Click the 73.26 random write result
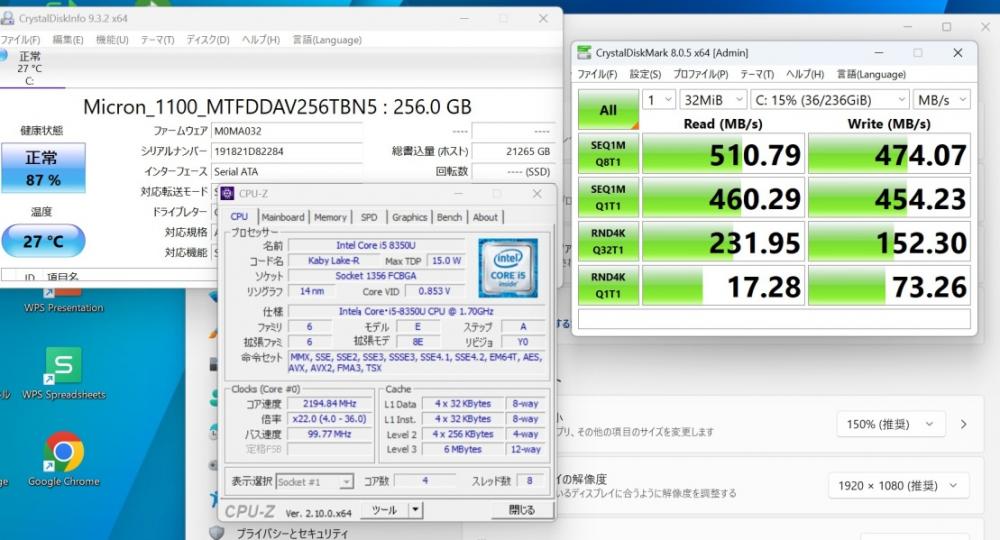The width and height of the screenshot is (1000, 540). pyautogui.click(x=889, y=286)
